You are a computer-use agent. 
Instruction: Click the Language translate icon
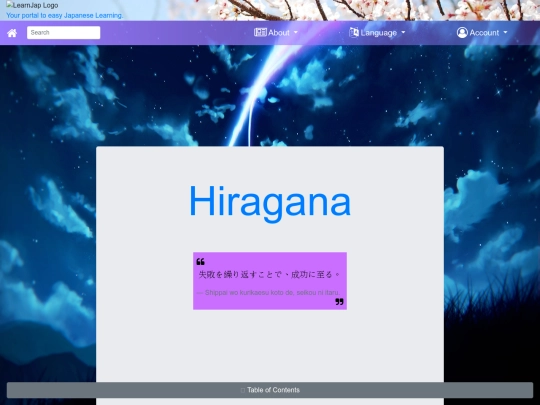[x=354, y=32]
